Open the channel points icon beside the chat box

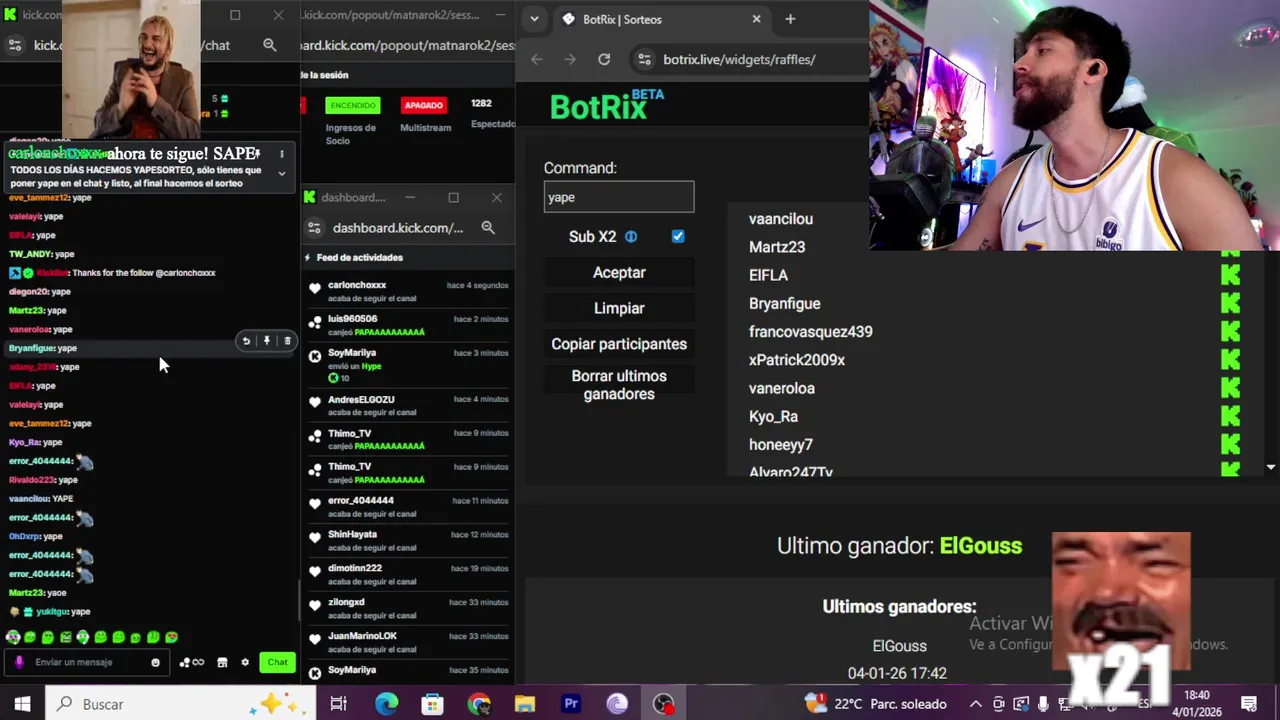[x=191, y=662]
